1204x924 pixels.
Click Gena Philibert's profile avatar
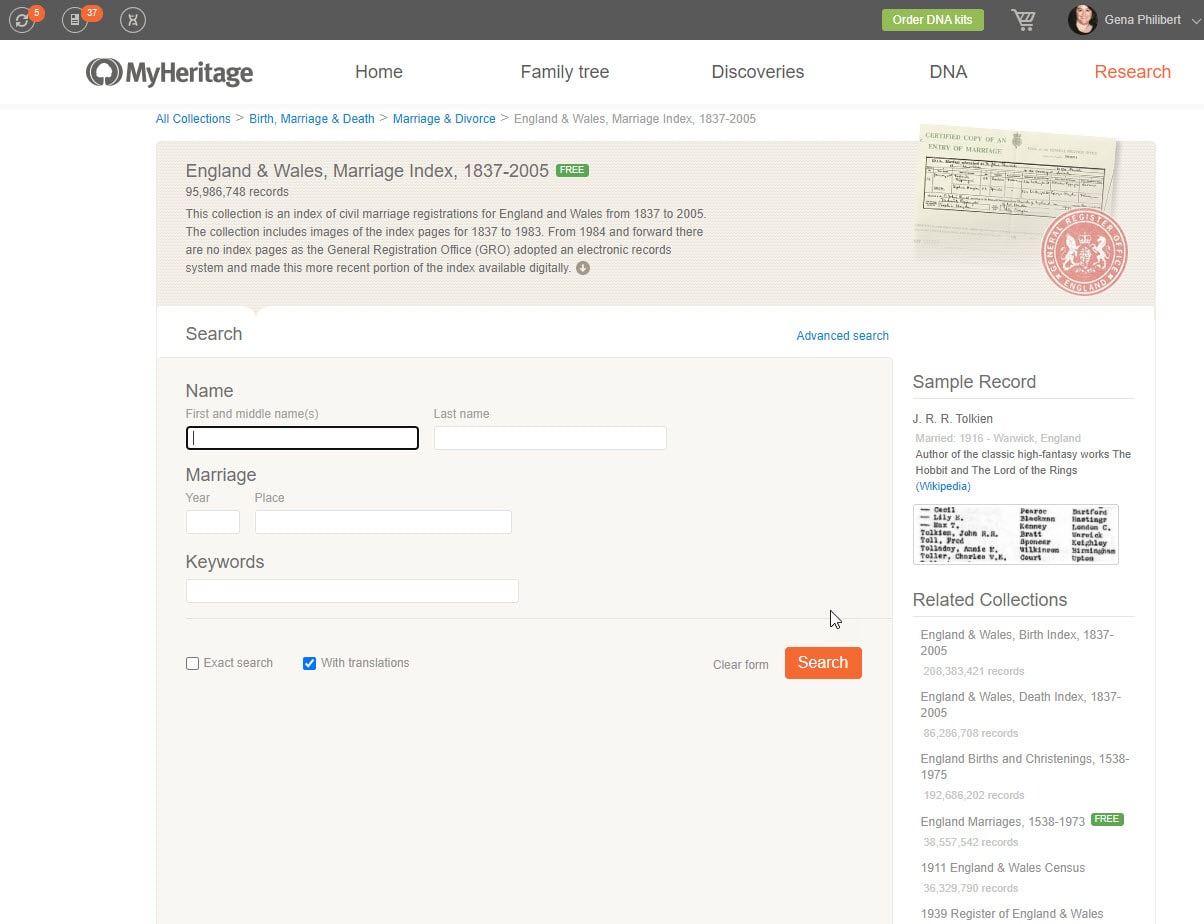click(x=1082, y=19)
